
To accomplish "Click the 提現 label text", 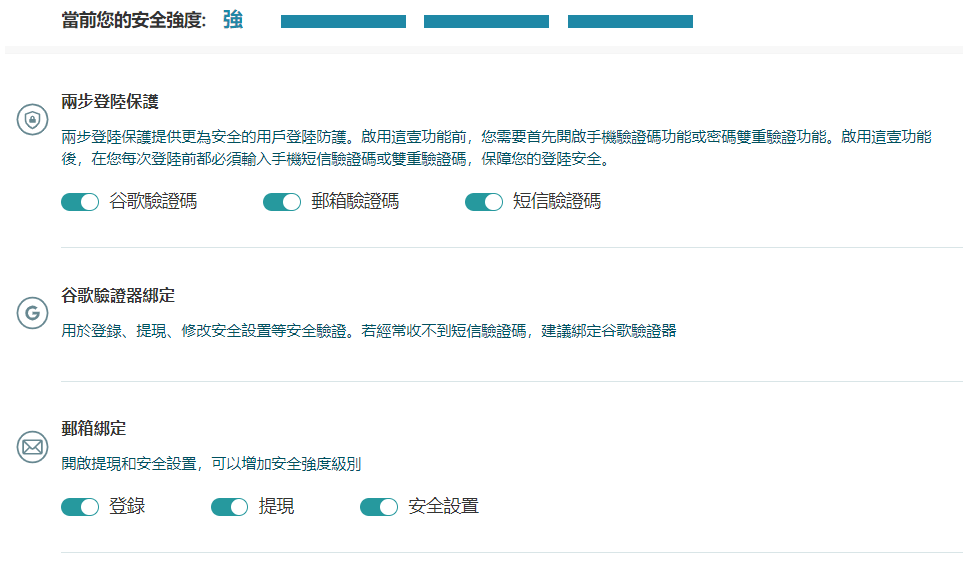I will point(276,506).
